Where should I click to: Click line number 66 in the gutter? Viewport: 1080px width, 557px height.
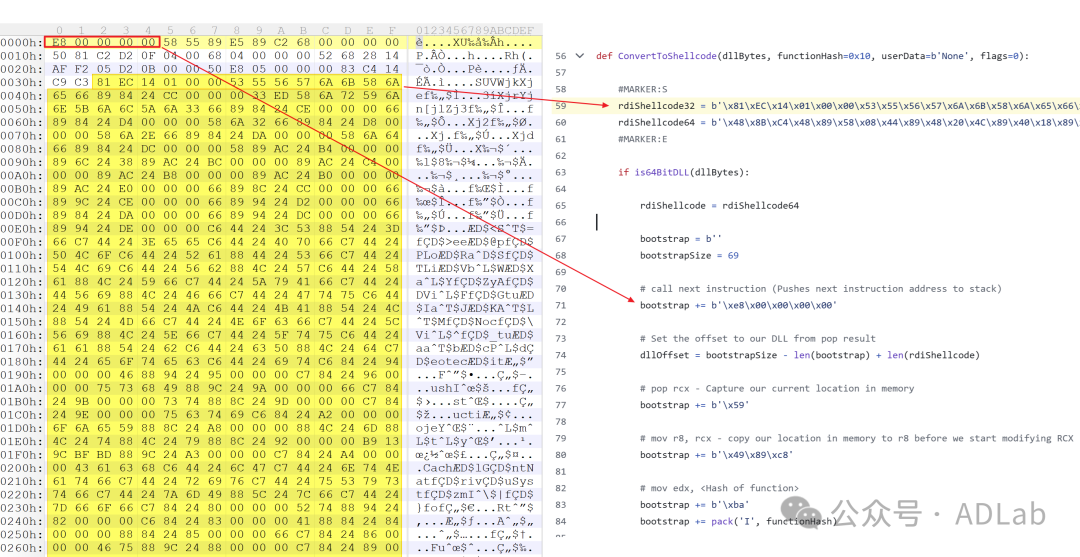tap(560, 222)
